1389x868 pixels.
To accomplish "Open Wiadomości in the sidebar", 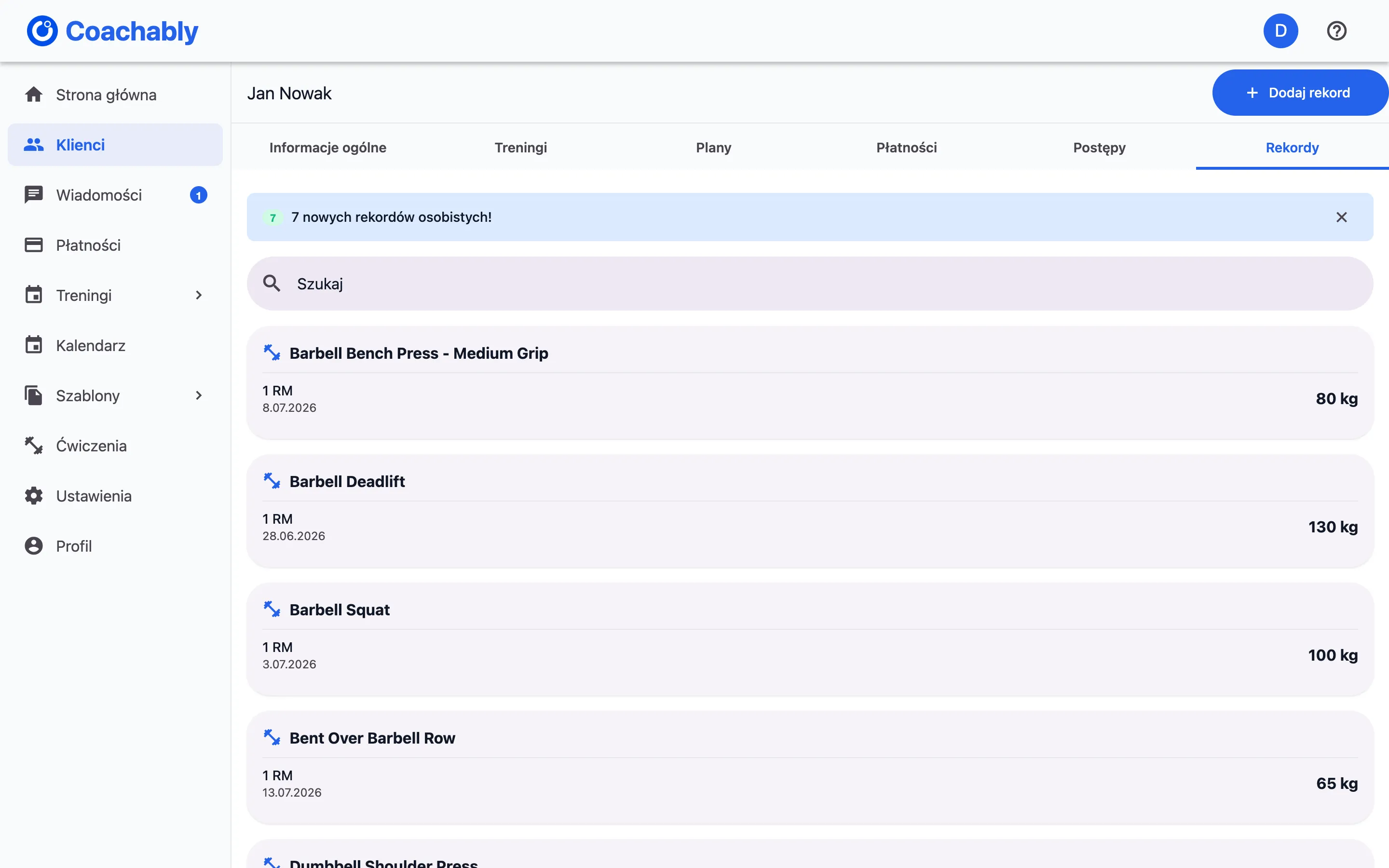I will point(115,195).
